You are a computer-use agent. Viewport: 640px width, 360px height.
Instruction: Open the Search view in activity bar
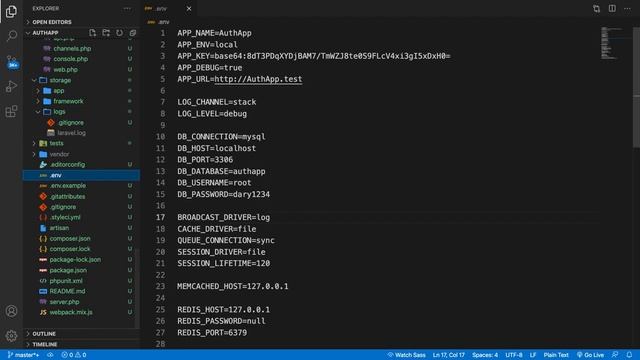(11, 36)
